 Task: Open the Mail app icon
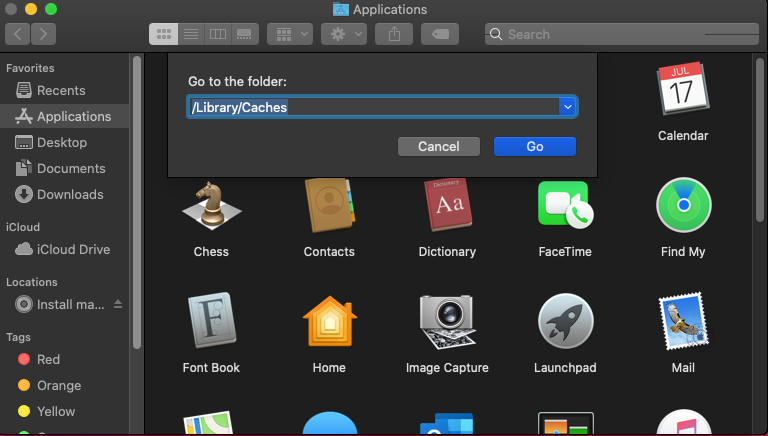(x=683, y=321)
